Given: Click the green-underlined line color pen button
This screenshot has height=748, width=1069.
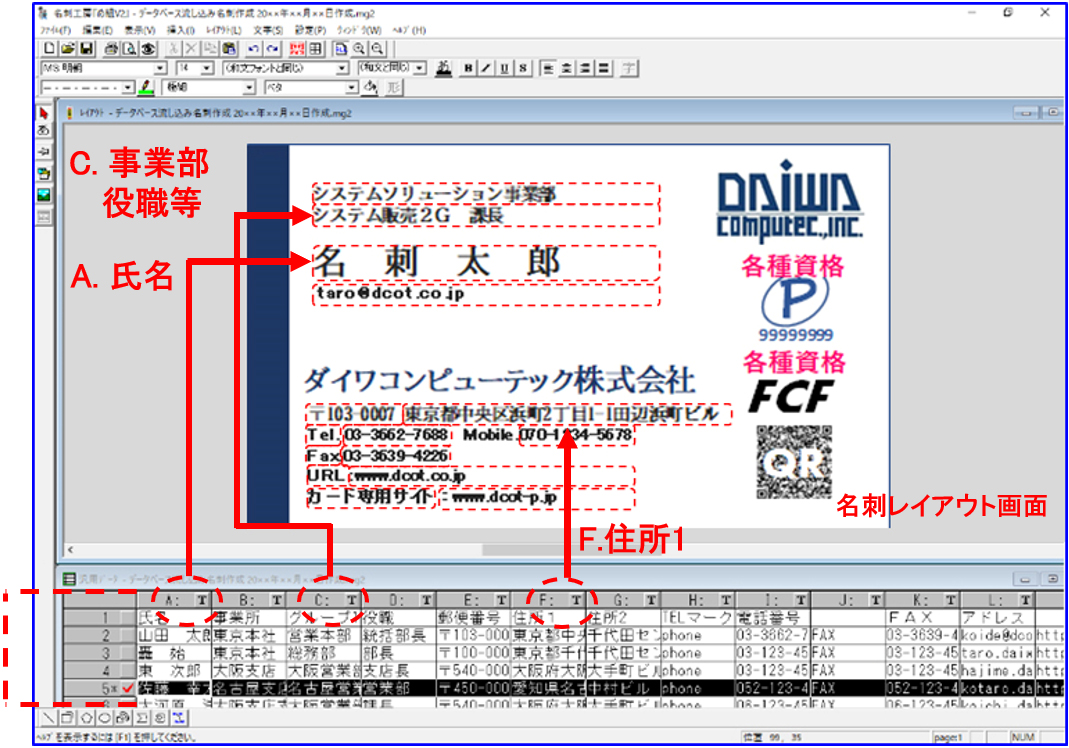Looking at the screenshot, I should 147,88.
